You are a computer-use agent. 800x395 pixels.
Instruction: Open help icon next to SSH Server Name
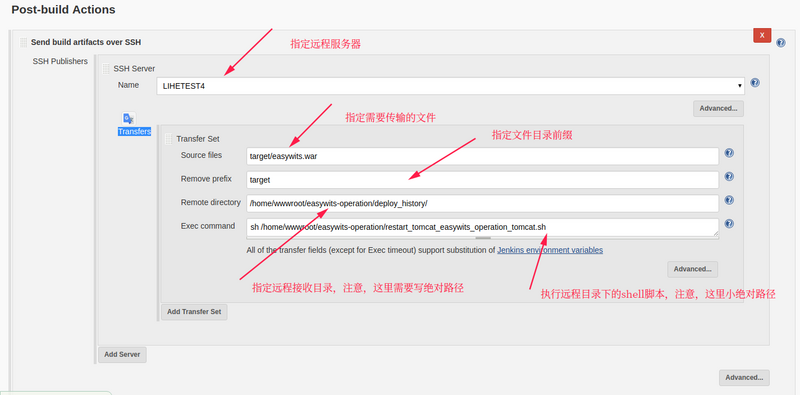tap(755, 83)
